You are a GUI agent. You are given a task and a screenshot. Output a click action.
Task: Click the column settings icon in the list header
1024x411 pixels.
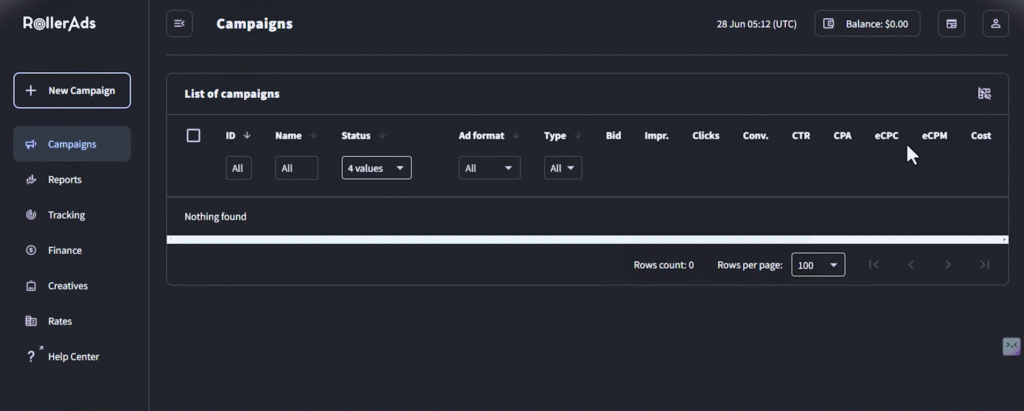(x=984, y=94)
